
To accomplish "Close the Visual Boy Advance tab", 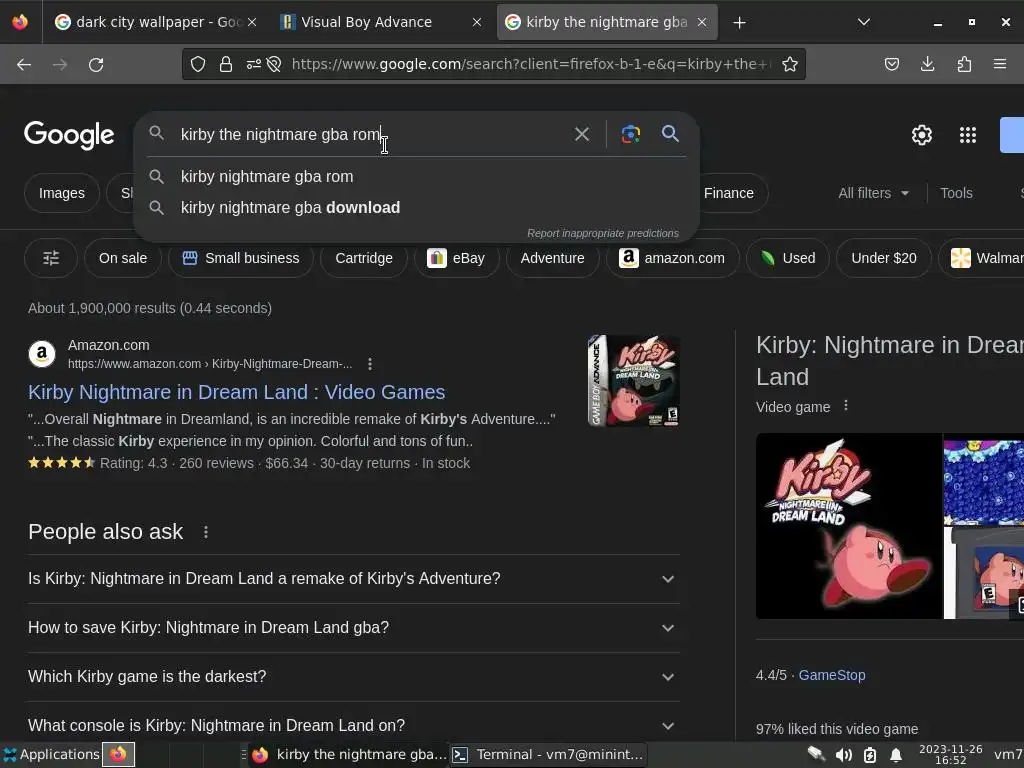I will (x=477, y=22).
